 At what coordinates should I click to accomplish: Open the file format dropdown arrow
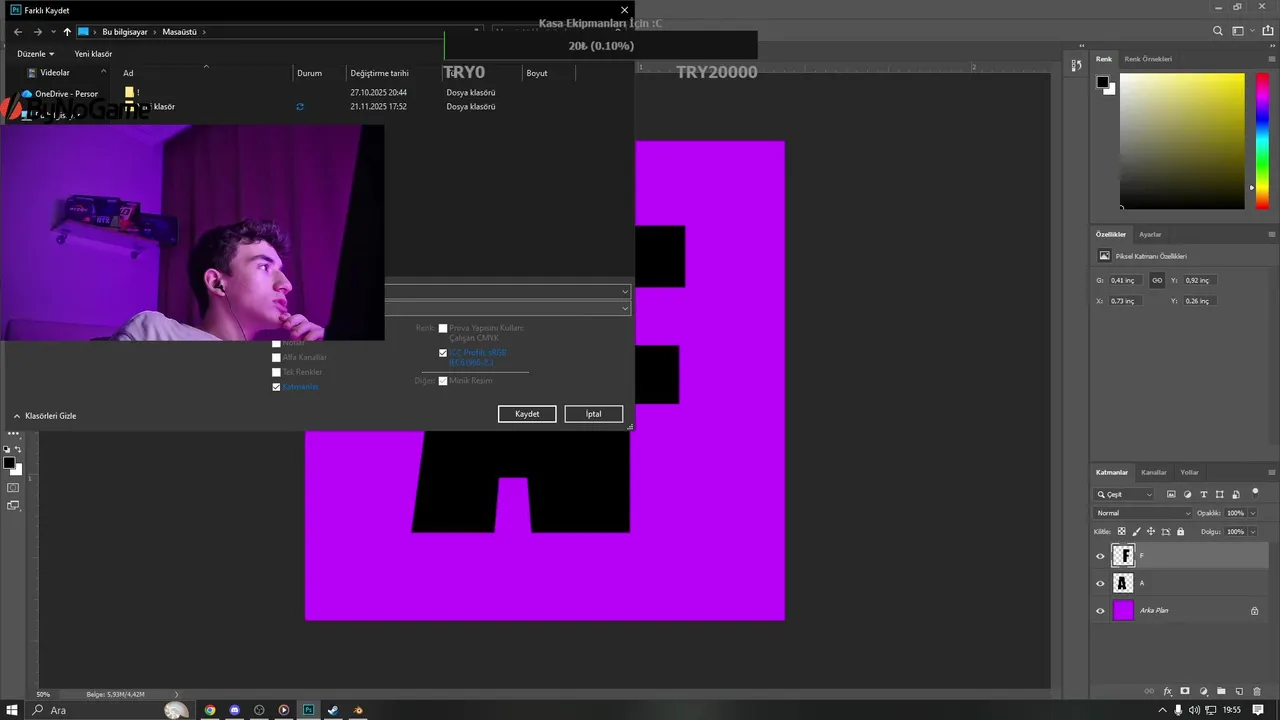(625, 308)
